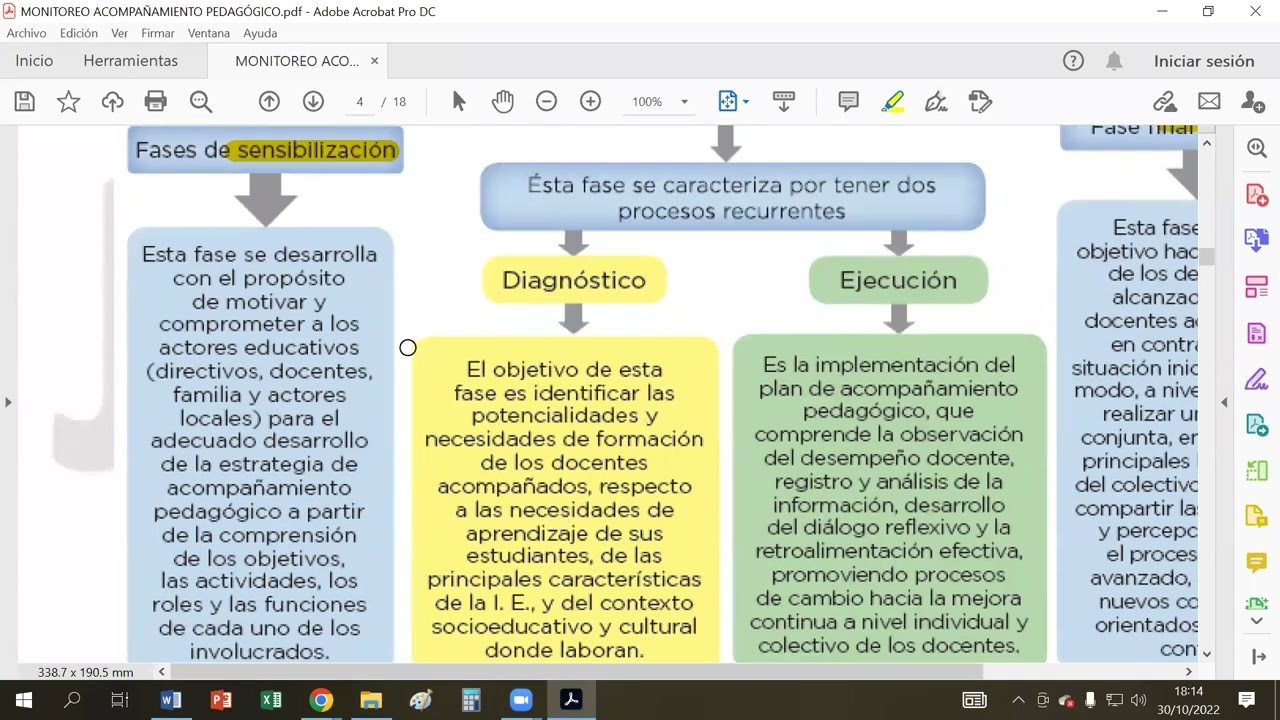
Task: Open the Ver menu
Action: point(119,33)
